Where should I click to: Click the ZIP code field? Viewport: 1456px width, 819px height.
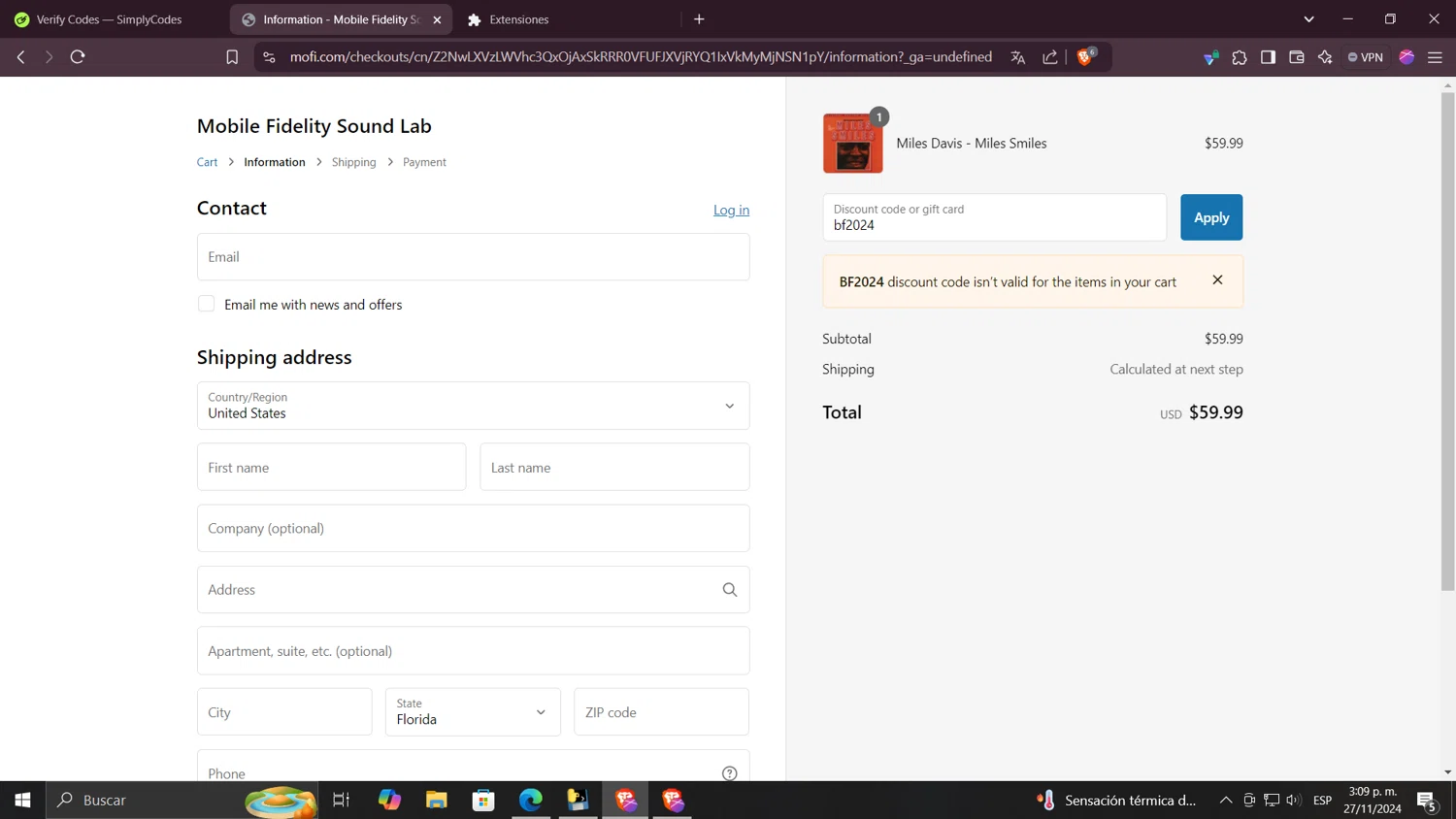(661, 712)
